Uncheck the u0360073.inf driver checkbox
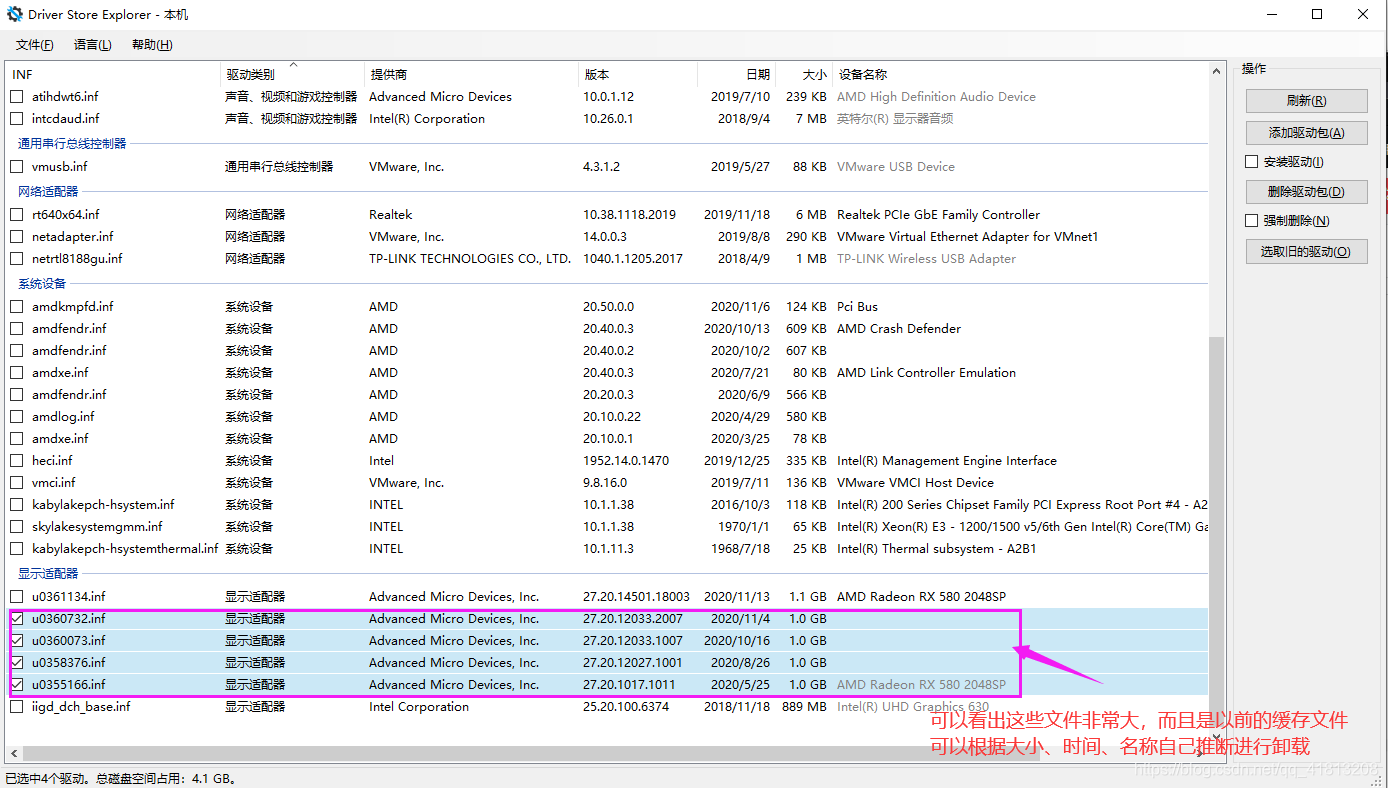1388x788 pixels. coord(16,641)
